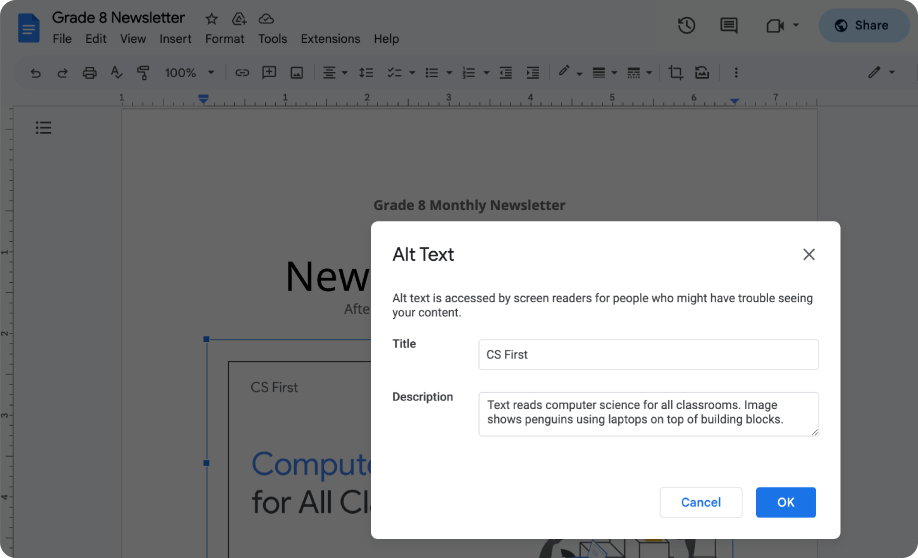Viewport: 918px width, 558px height.
Task: Increase the indent
Action: 533,73
